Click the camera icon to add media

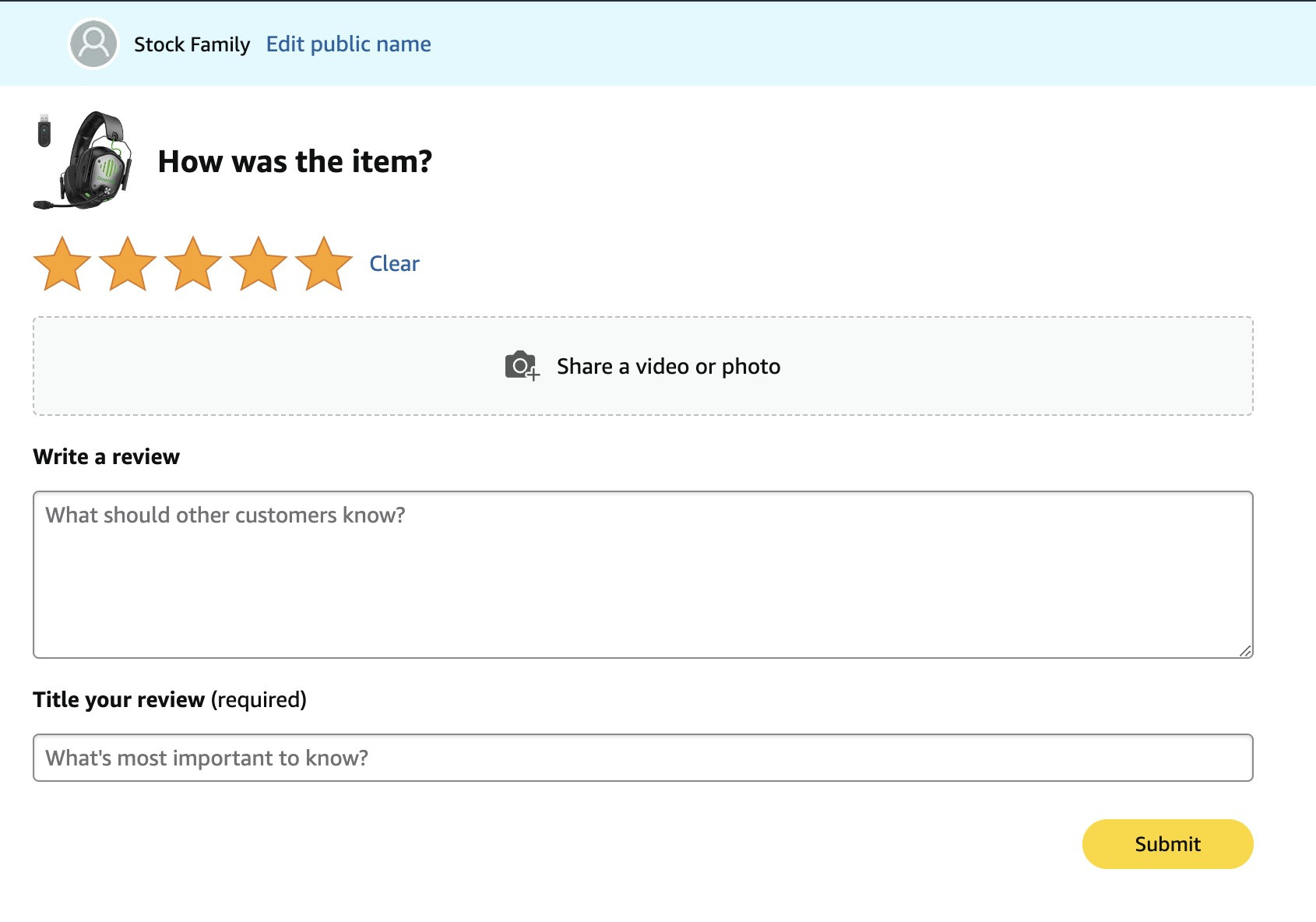click(x=522, y=366)
